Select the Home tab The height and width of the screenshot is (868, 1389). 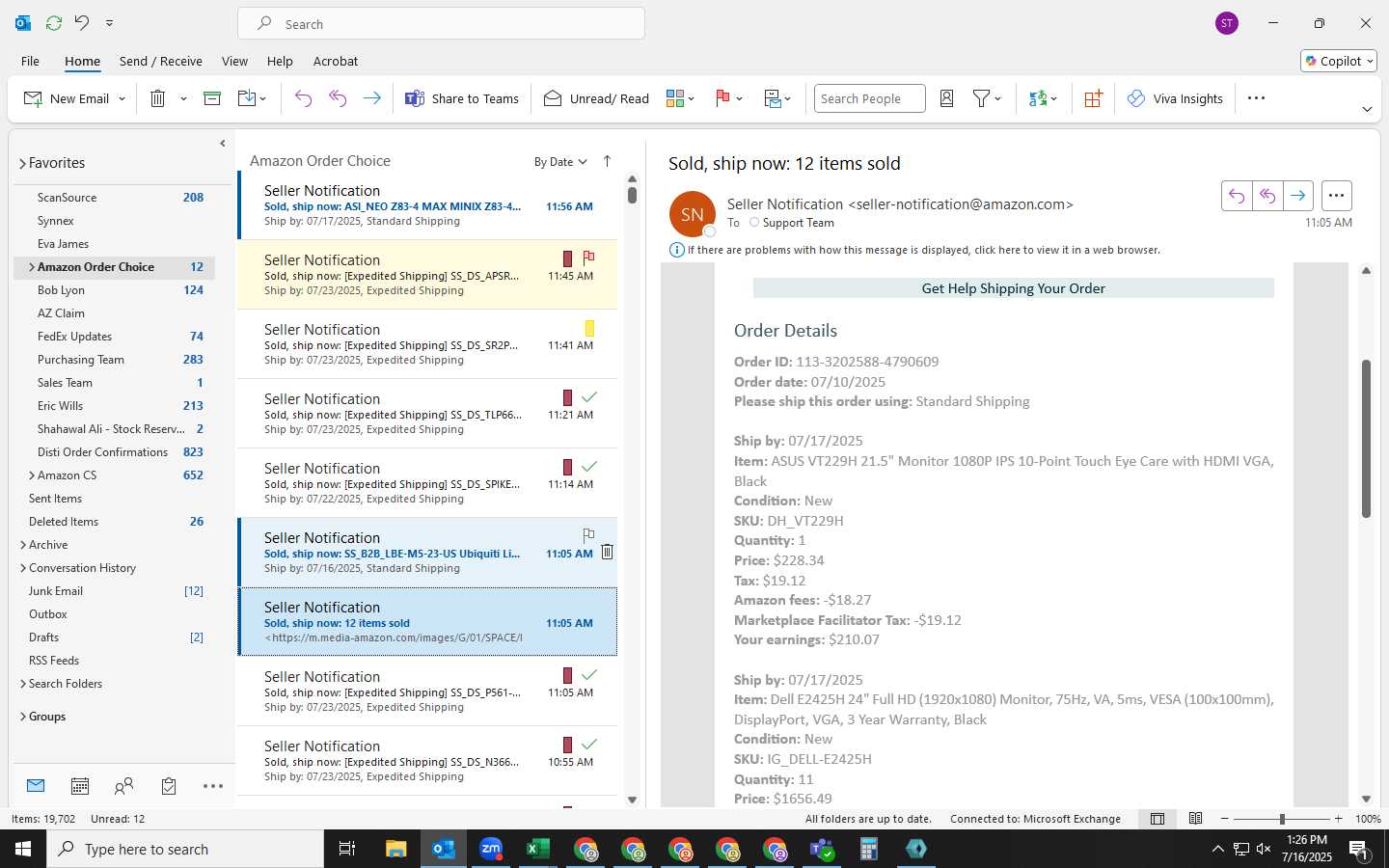tap(82, 61)
